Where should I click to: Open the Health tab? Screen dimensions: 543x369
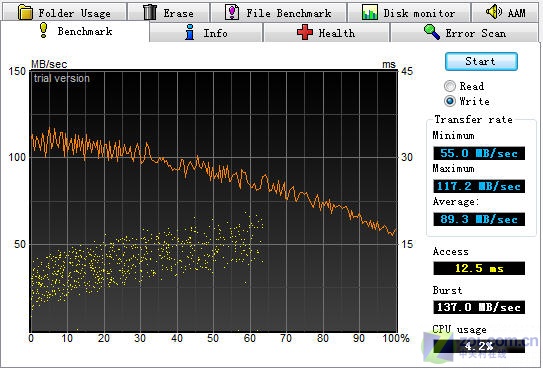[x=326, y=33]
